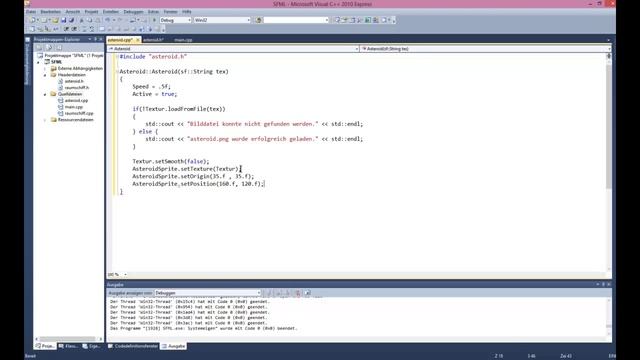
Task: Open the Datei menu
Action: point(31,12)
